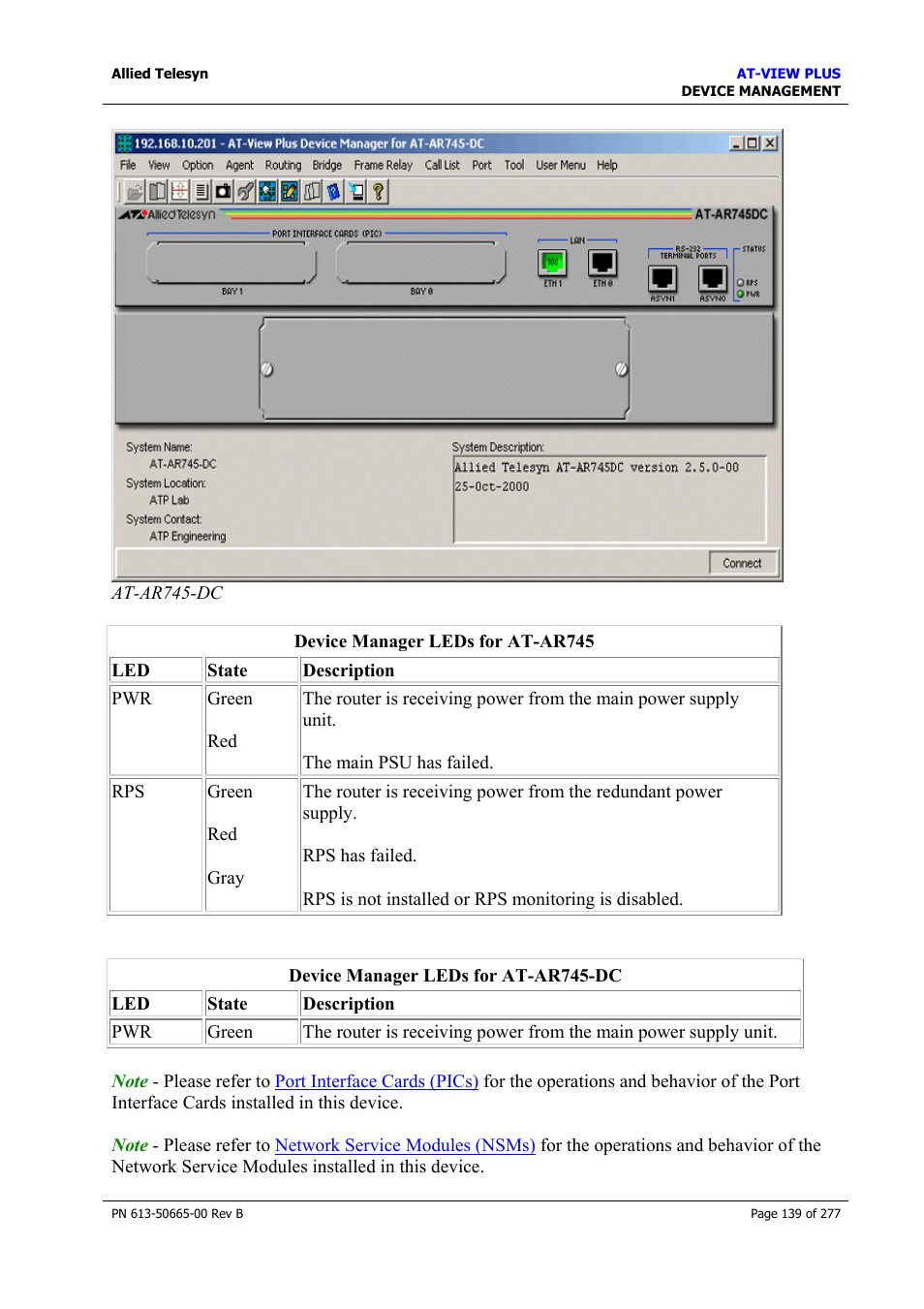Image resolution: width=924 pixels, height=1309 pixels.
Task: Select the ASYN0 terminal port
Action: pyautogui.click(x=713, y=279)
